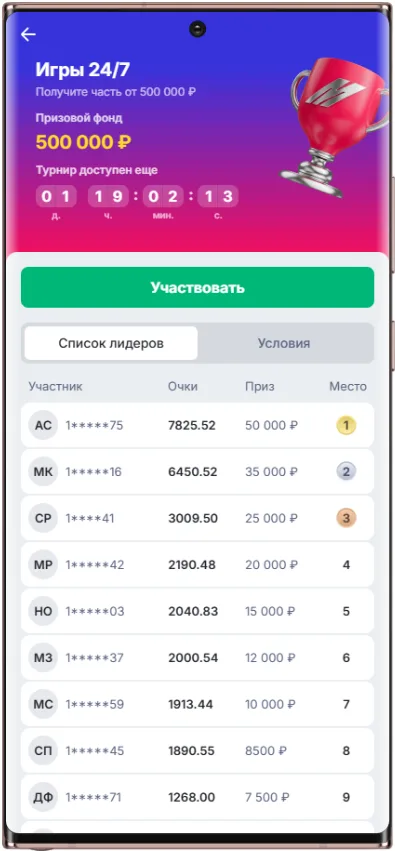395x851 pixels.
Task: Select the bronze third place medal
Action: point(346,518)
